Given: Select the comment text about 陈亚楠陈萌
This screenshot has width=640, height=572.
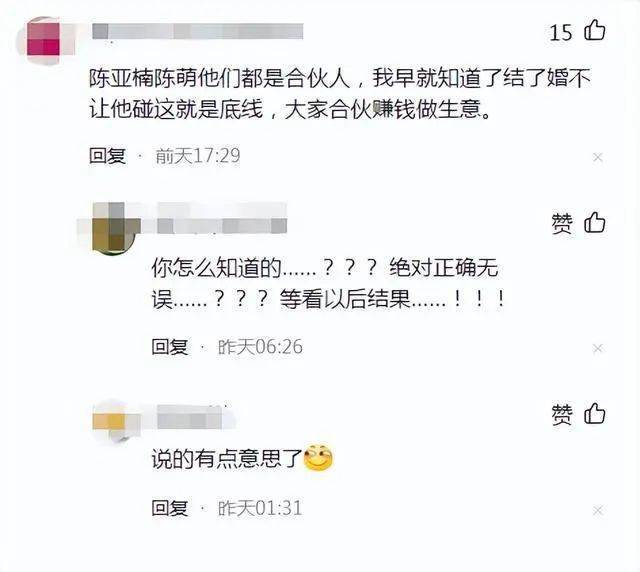Looking at the screenshot, I should 340,93.
